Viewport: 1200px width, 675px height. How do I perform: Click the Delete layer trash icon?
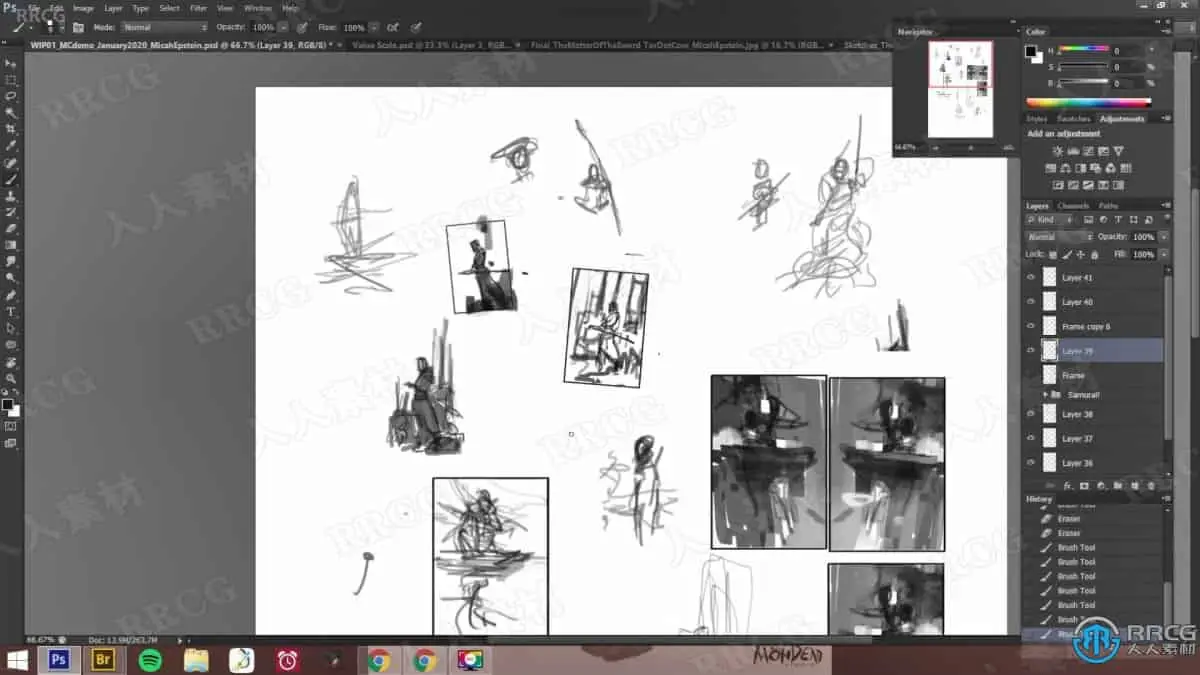pyautogui.click(x=1151, y=486)
